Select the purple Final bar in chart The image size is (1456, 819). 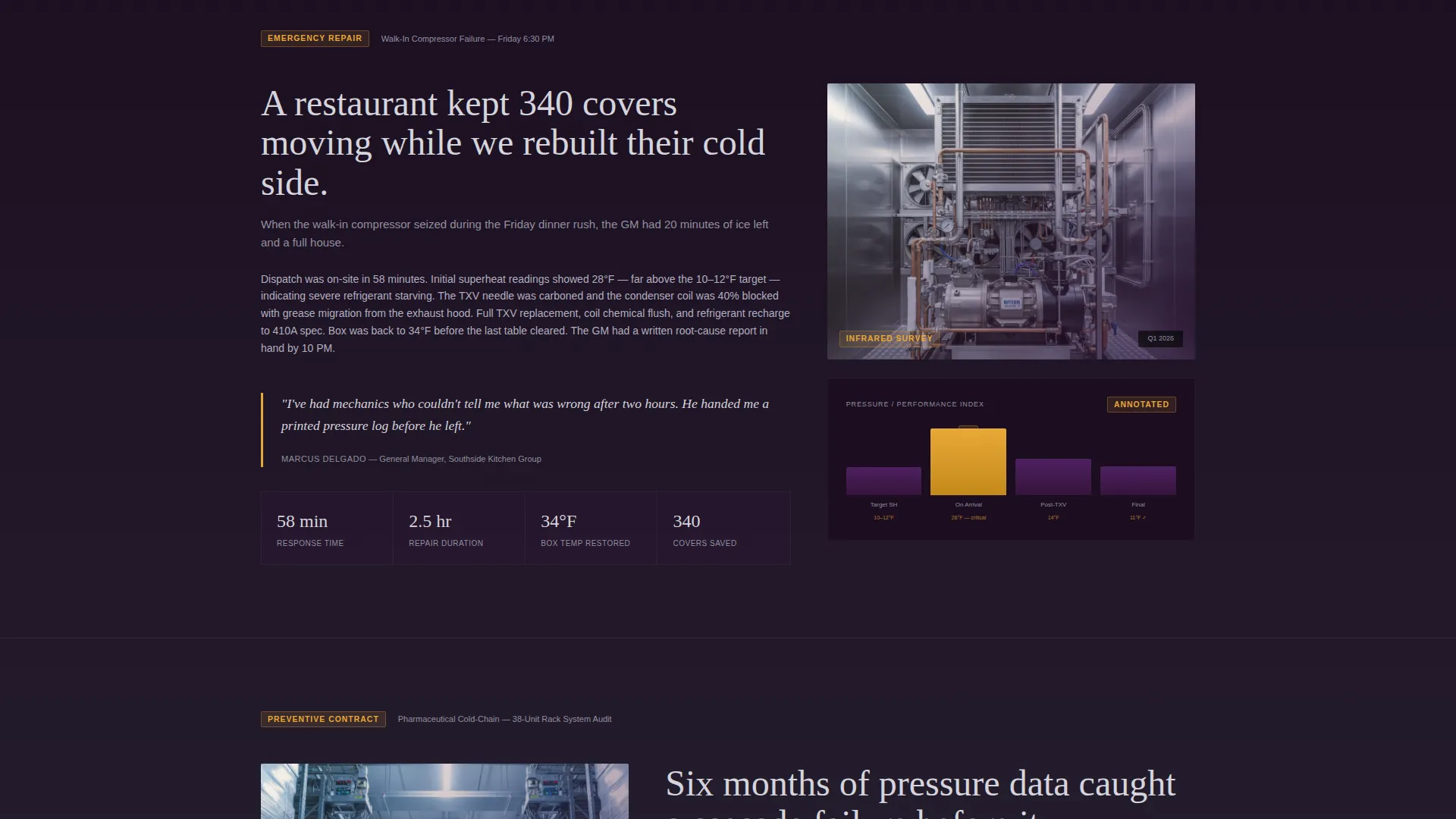(1138, 481)
